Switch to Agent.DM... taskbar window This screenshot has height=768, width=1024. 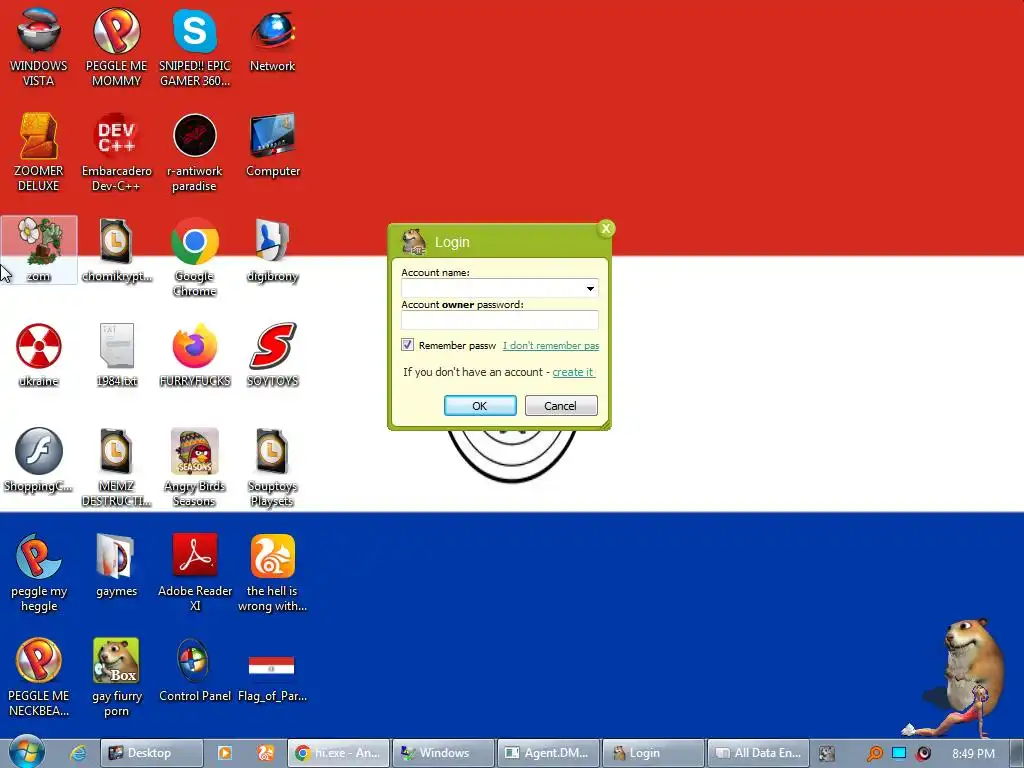click(x=547, y=753)
